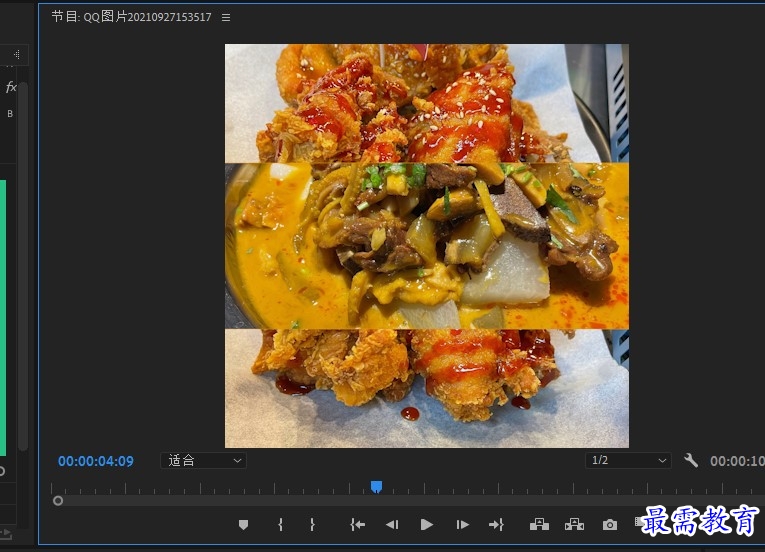Click the grip icon atop the left panel
This screenshot has height=552, width=765.
[x=17, y=55]
